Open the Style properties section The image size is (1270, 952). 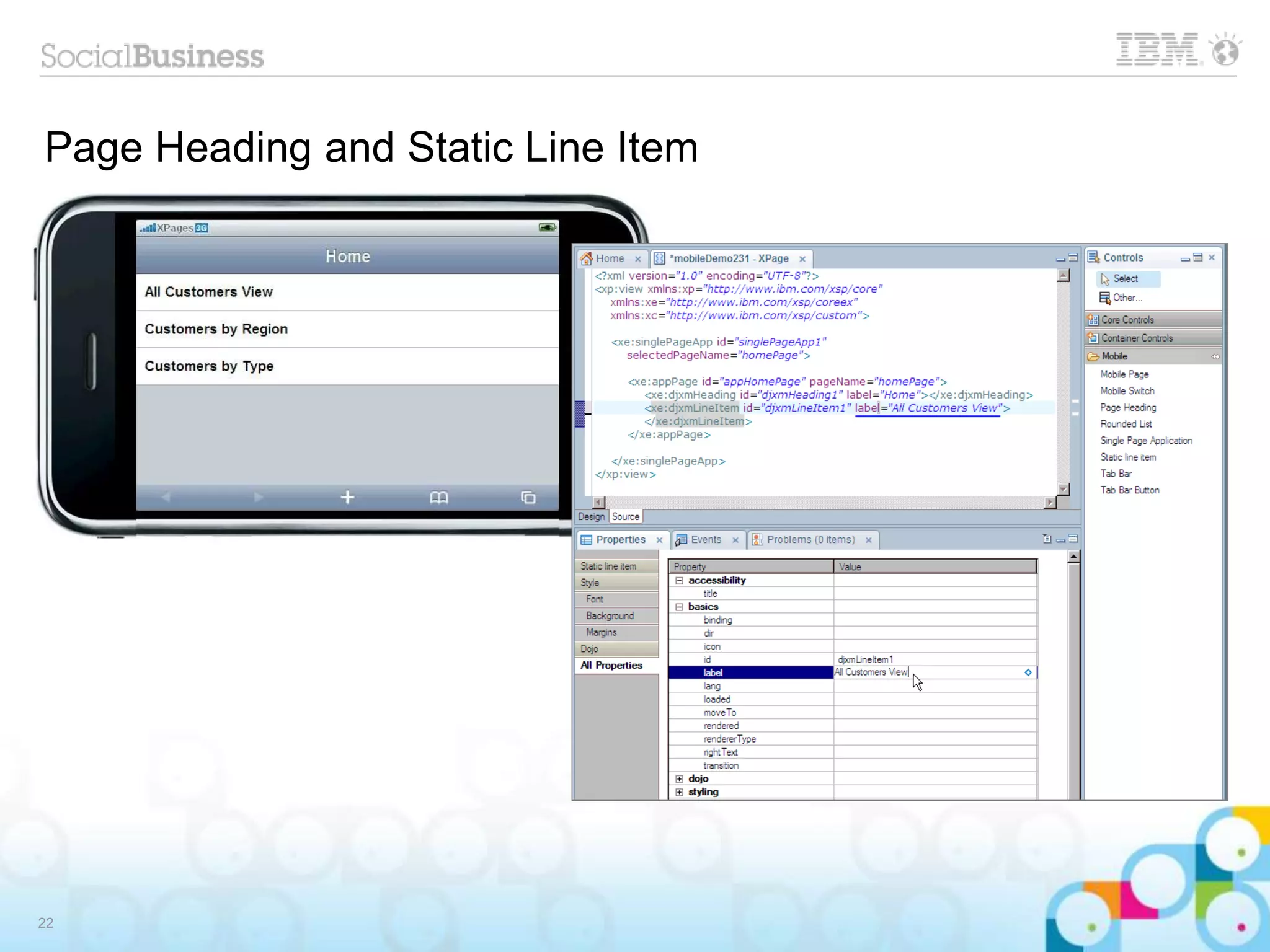coord(616,583)
